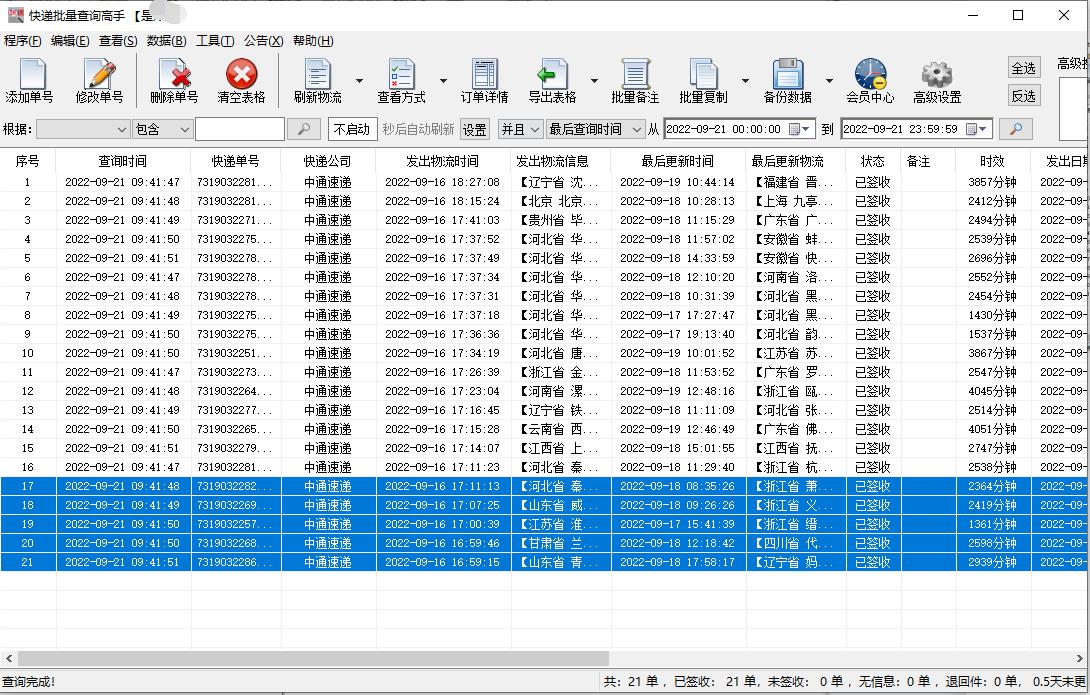Screen dimensions: 1090x695
Task: Open the 工具(T) menu
Action: click(x=215, y=41)
